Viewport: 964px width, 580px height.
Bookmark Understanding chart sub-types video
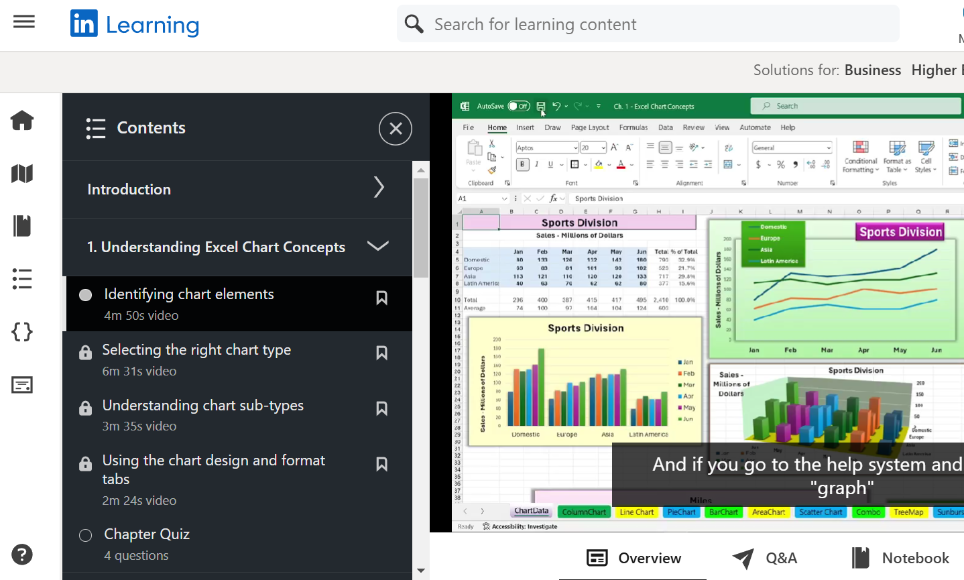pos(382,409)
